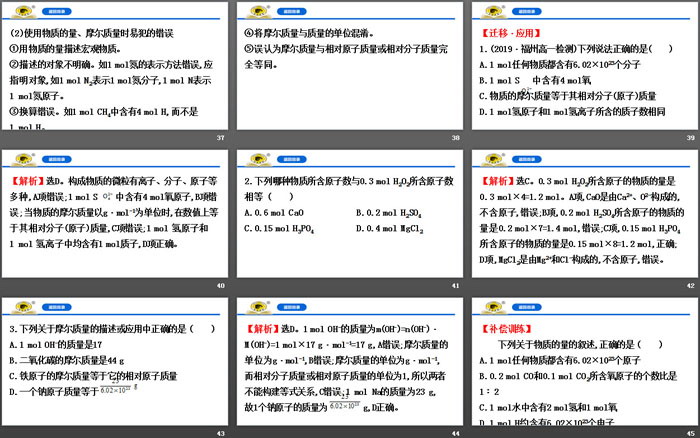This screenshot has width=700, height=438.
Task: Click red heading 【补偿训练】 on slide 45
Action: pyautogui.click(x=506, y=329)
